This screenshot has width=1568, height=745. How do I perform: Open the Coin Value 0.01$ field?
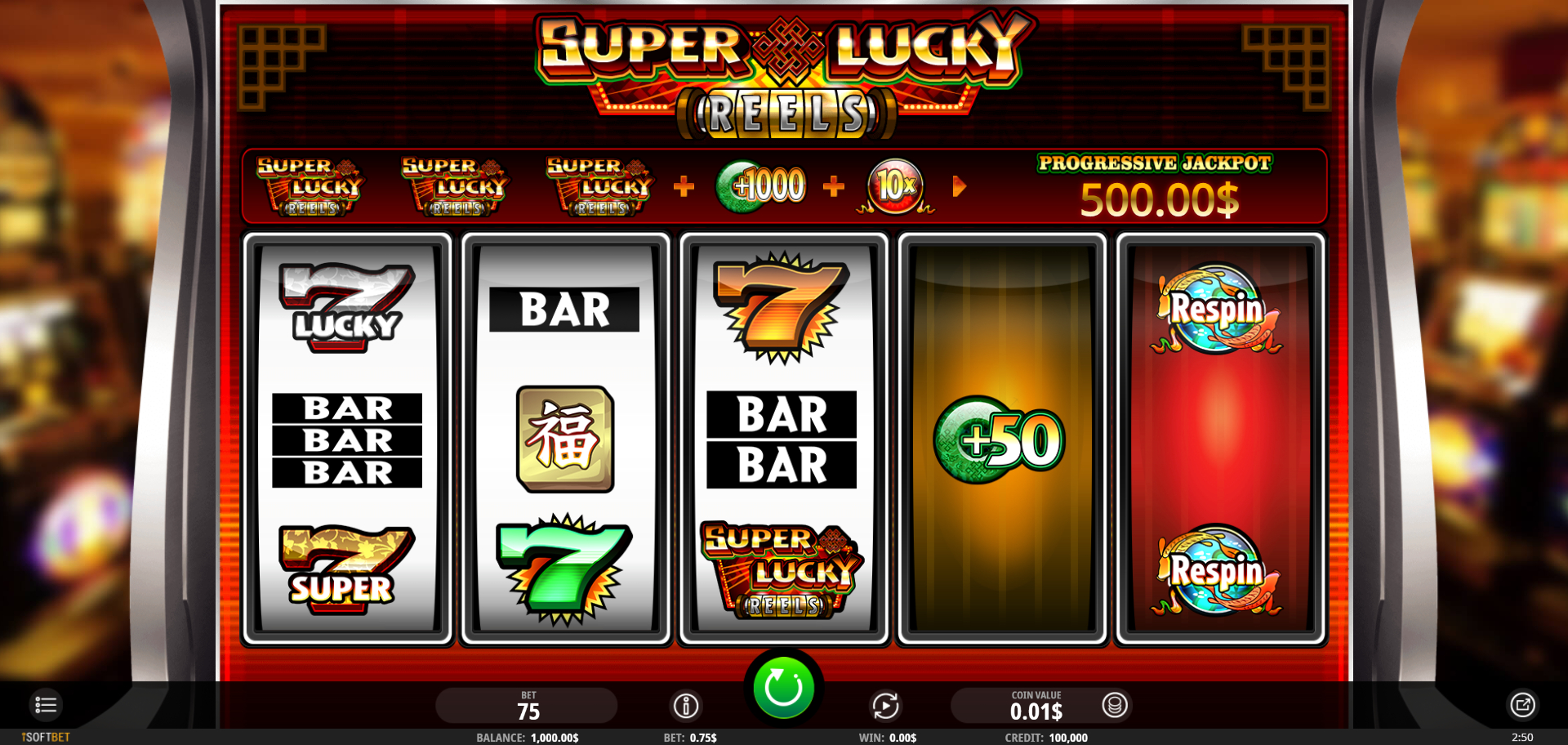[x=1036, y=705]
